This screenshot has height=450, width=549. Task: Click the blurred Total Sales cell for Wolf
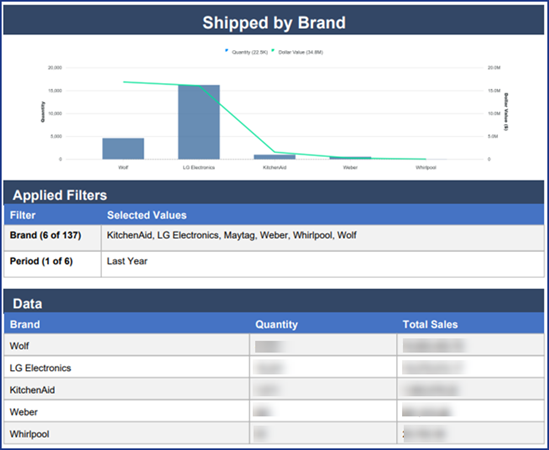[471, 345]
